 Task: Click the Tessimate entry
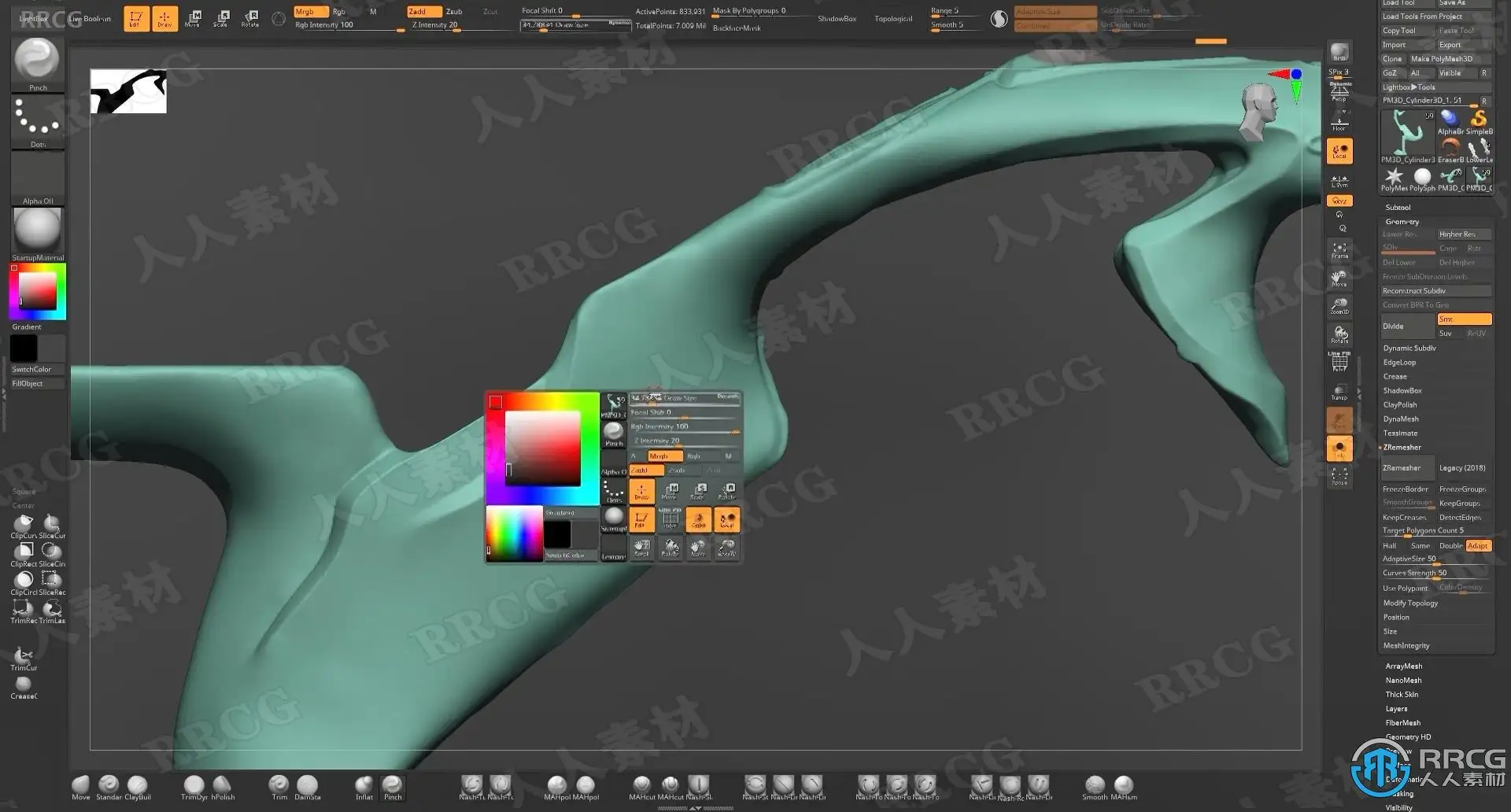(x=1400, y=434)
